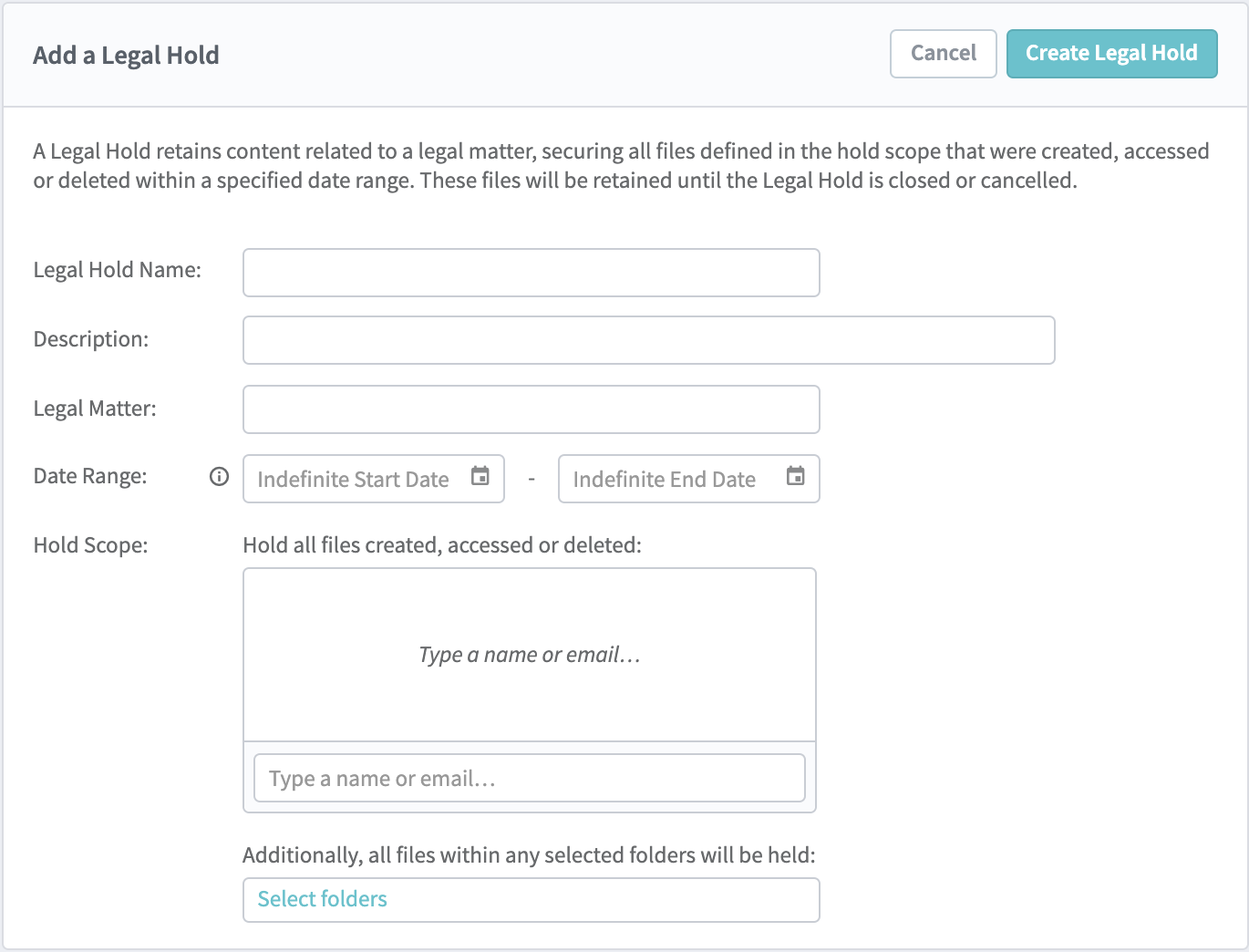The width and height of the screenshot is (1249, 952).
Task: Open the Indefinite Start Date field
Action: (373, 479)
